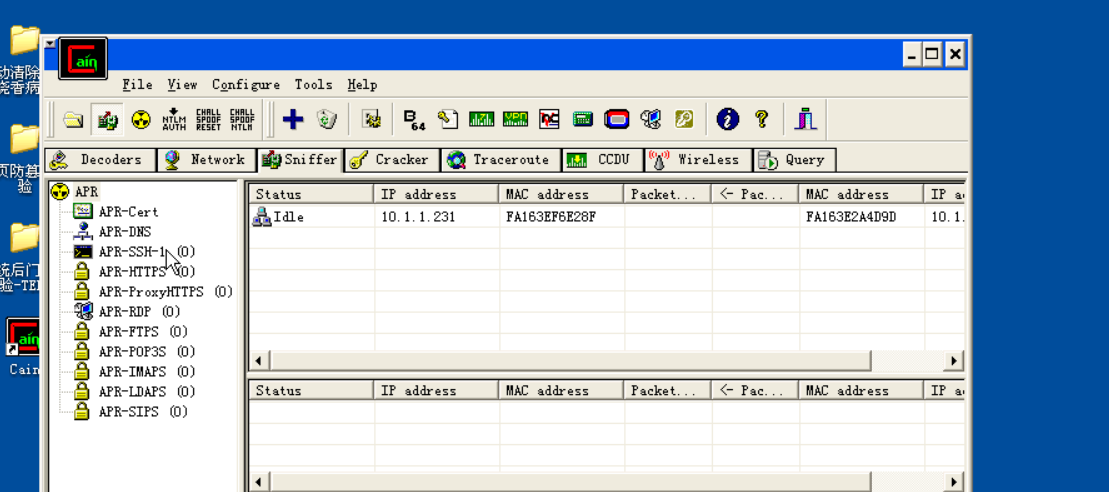Click the olive key icon in toolbar

click(684, 119)
